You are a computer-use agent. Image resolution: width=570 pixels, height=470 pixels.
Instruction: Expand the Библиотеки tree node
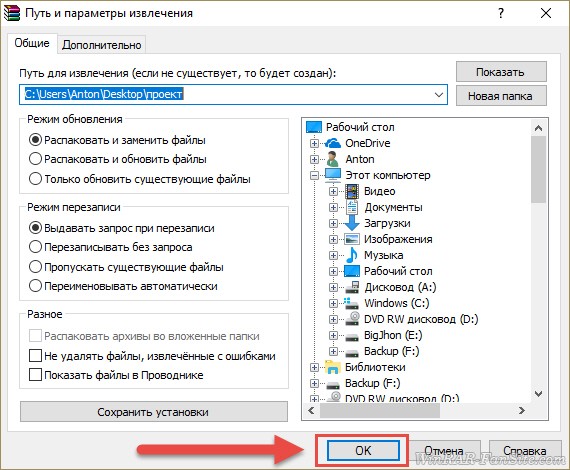pyautogui.click(x=314, y=367)
